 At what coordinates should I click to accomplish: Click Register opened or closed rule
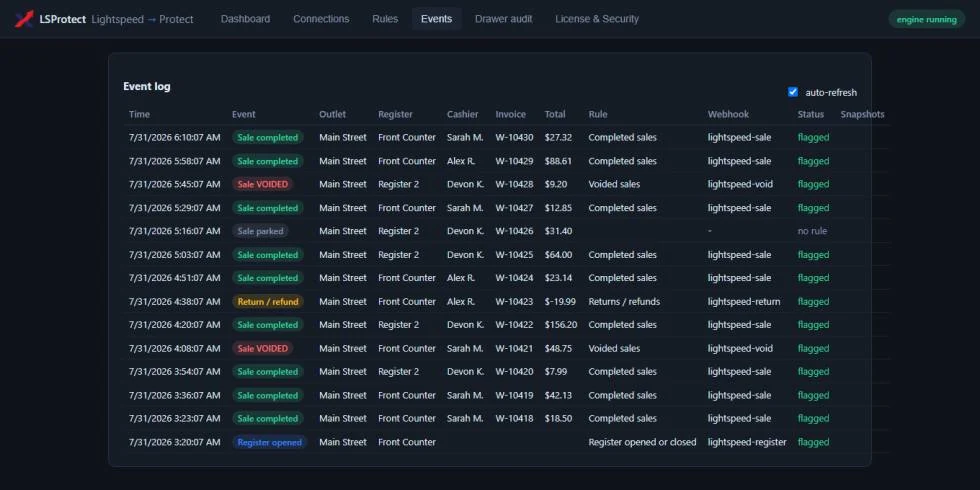(642, 442)
